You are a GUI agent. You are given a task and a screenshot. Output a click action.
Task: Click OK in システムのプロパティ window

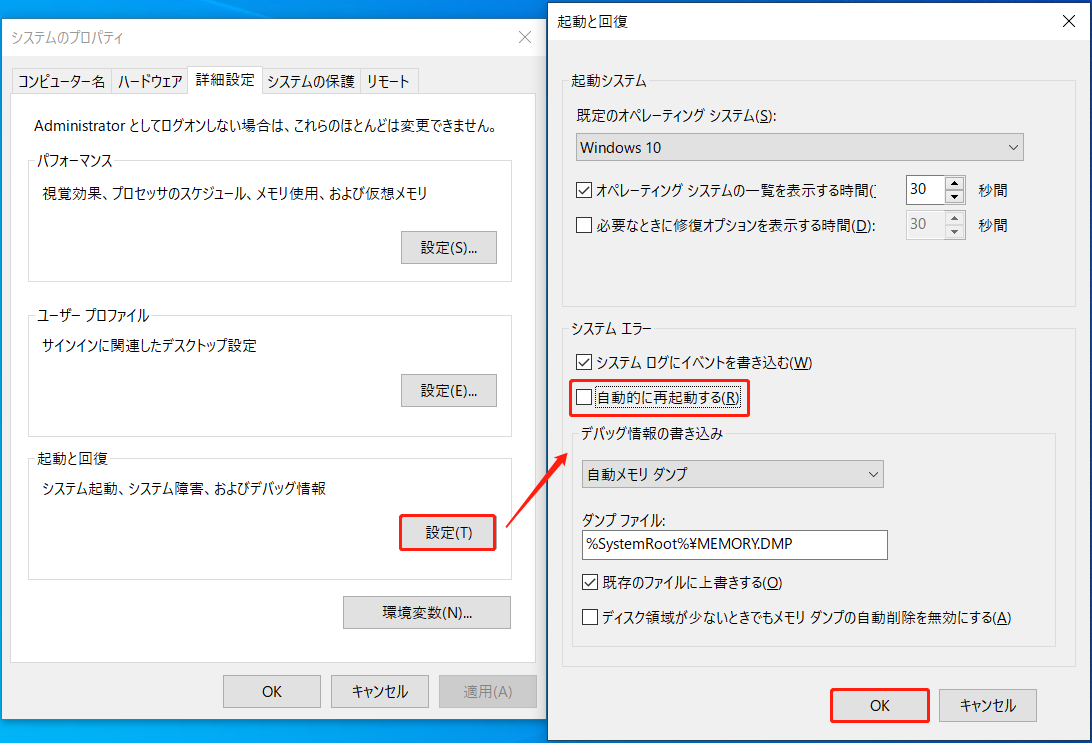pyautogui.click(x=272, y=691)
